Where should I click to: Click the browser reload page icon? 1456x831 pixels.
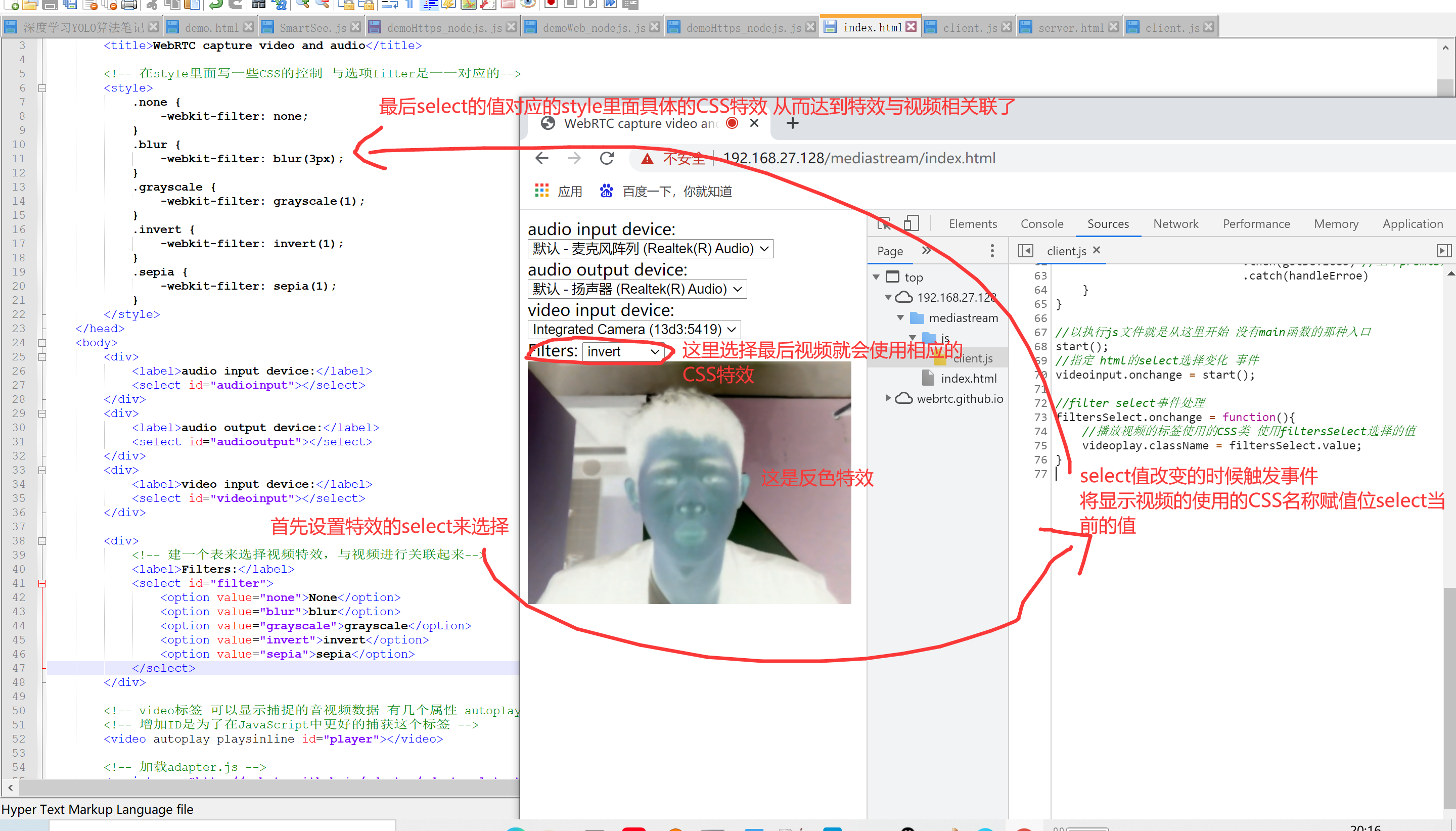point(606,158)
